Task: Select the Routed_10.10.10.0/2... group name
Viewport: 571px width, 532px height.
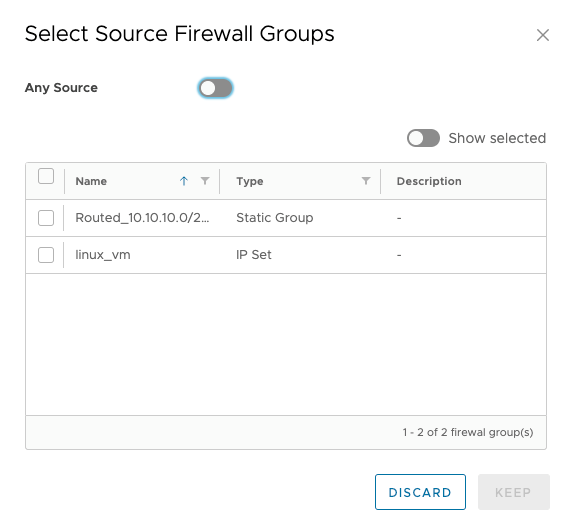Action: [x=142, y=218]
